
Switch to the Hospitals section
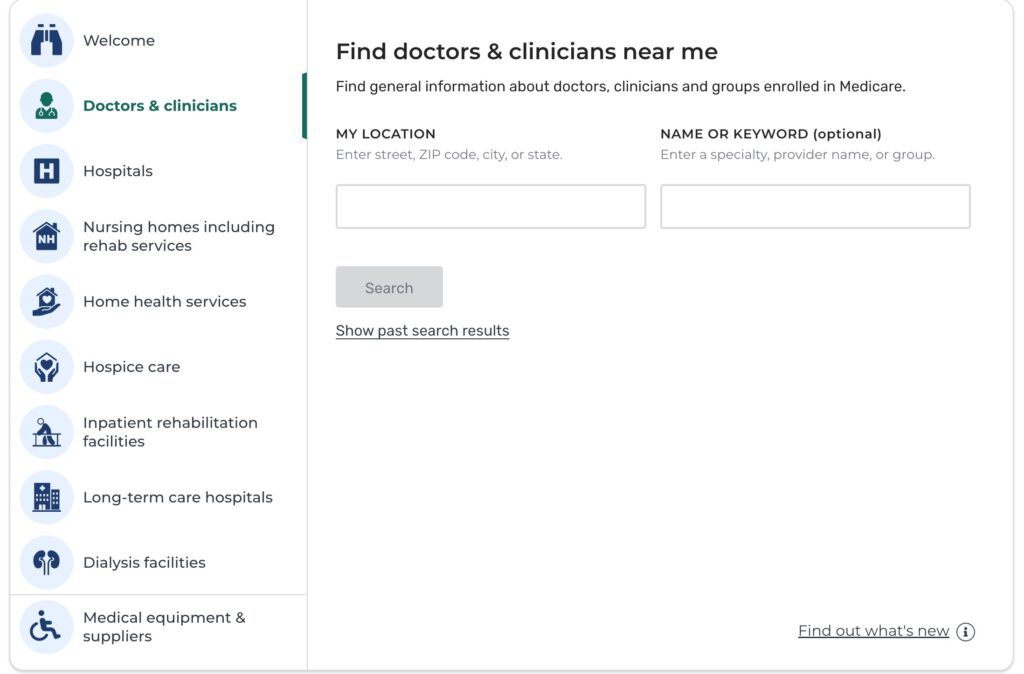118,170
